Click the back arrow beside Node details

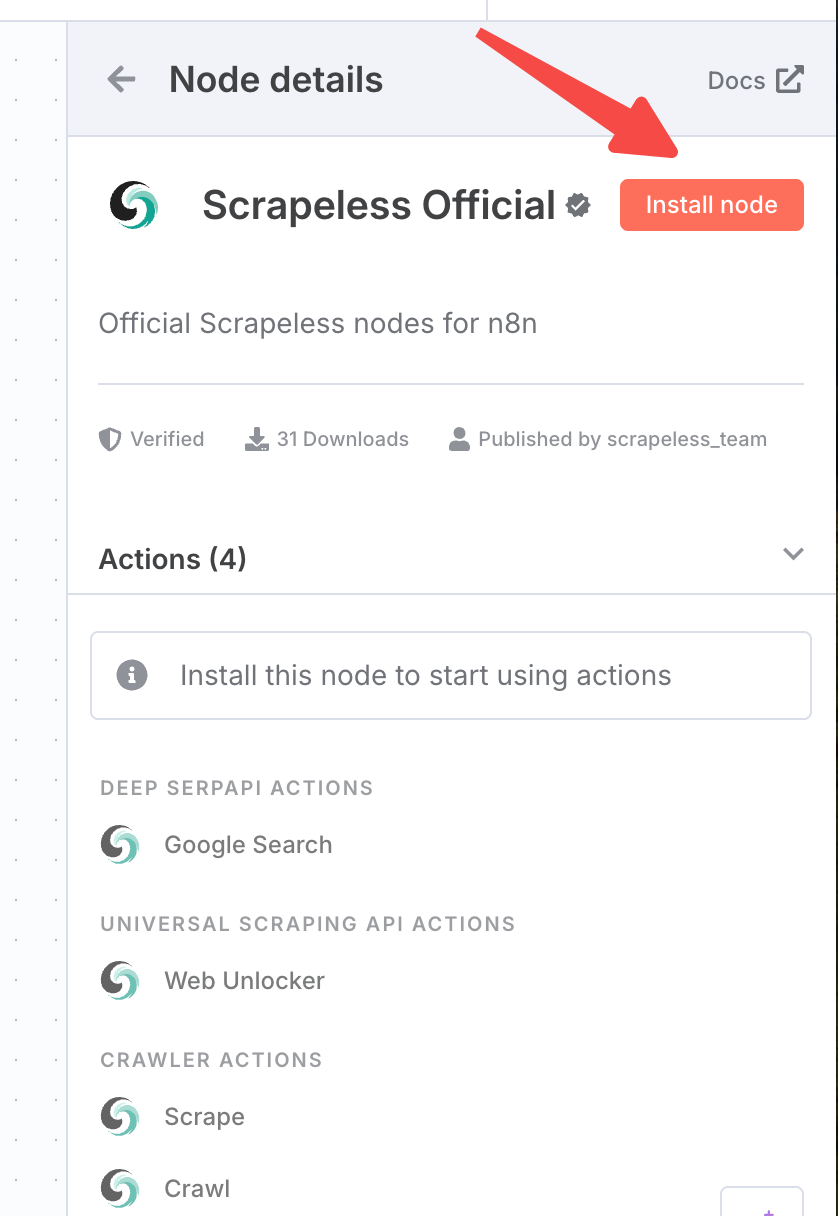[121, 80]
